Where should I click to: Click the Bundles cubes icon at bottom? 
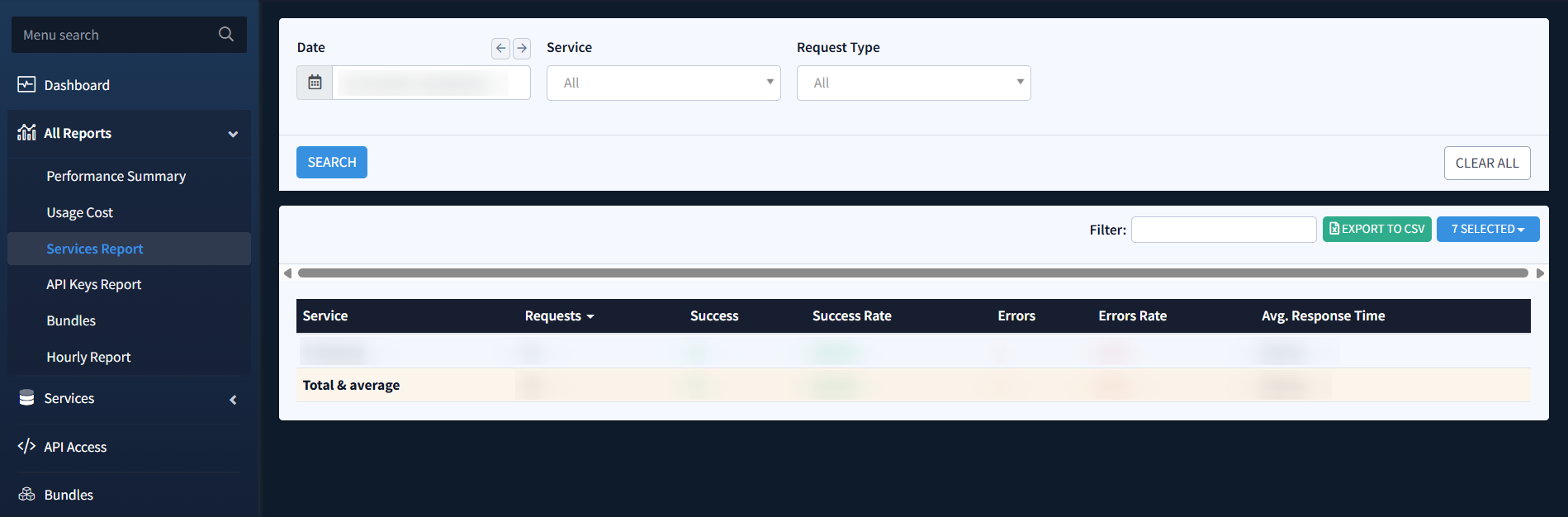26,495
